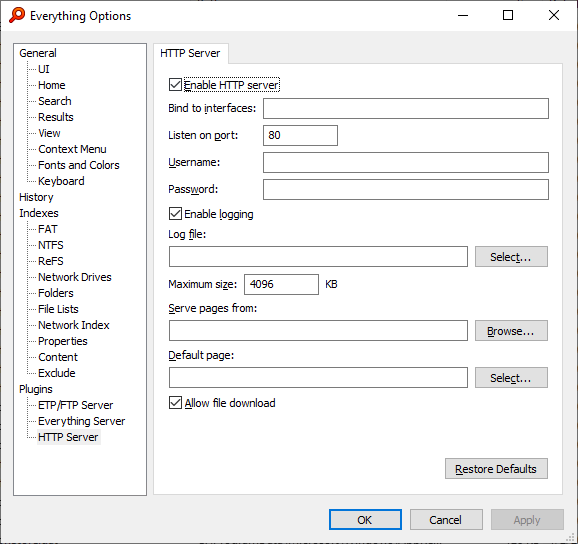Click into the Password input field

[x=405, y=189]
